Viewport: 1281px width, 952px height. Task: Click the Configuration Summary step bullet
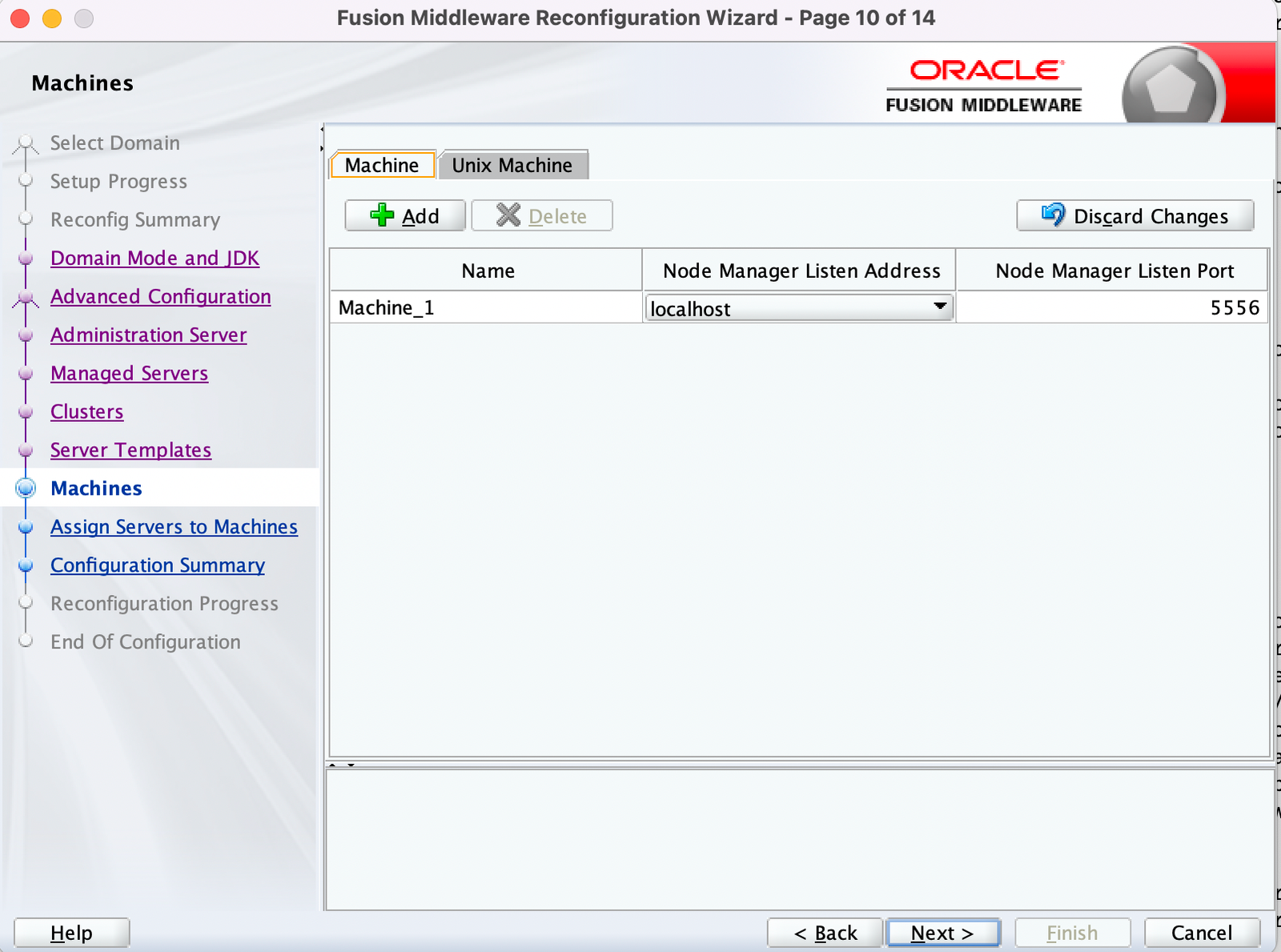point(26,565)
